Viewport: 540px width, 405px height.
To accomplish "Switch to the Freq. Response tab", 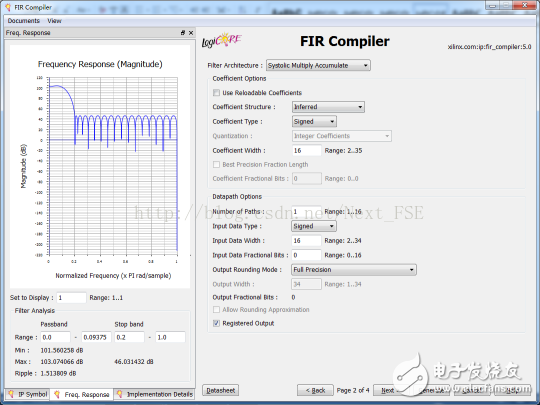I will (x=82, y=394).
